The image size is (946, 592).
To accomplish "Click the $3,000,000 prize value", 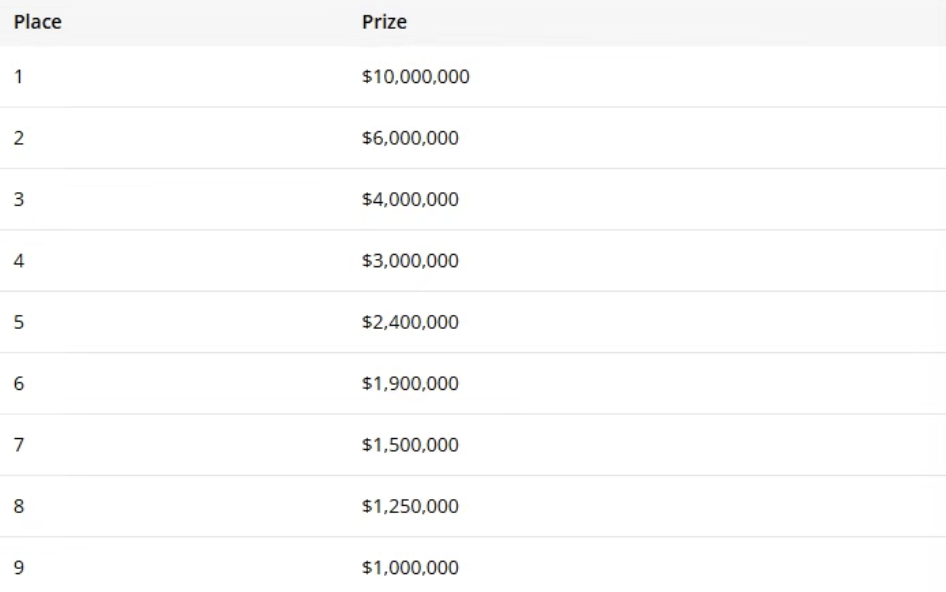I will pos(410,261).
